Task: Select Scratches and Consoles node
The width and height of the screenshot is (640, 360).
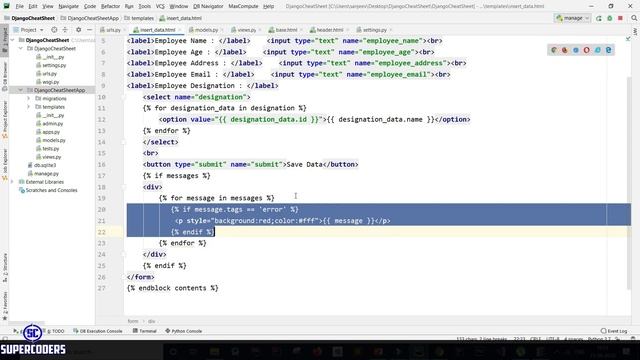Action: click(x=51, y=191)
